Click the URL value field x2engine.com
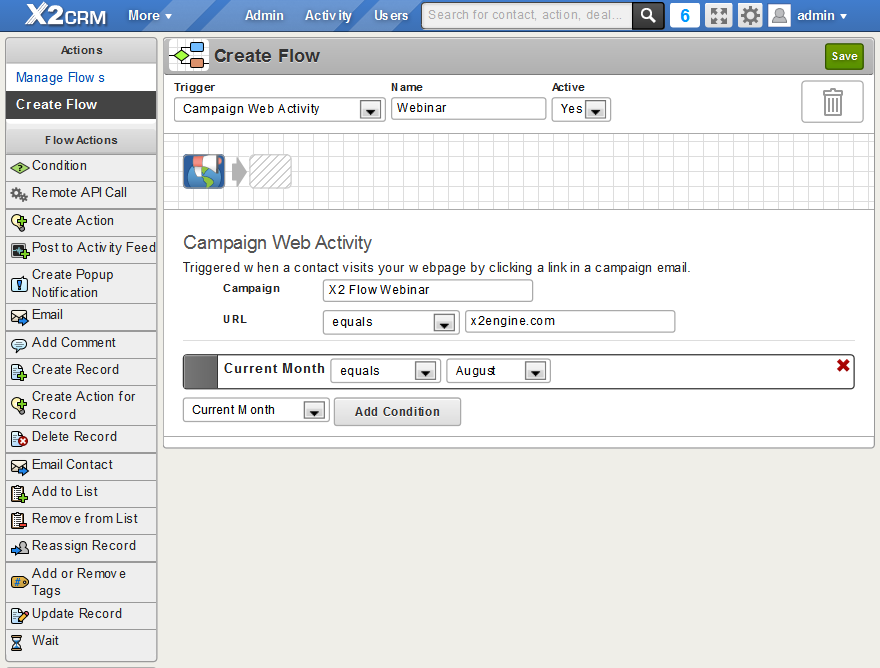 (x=570, y=321)
